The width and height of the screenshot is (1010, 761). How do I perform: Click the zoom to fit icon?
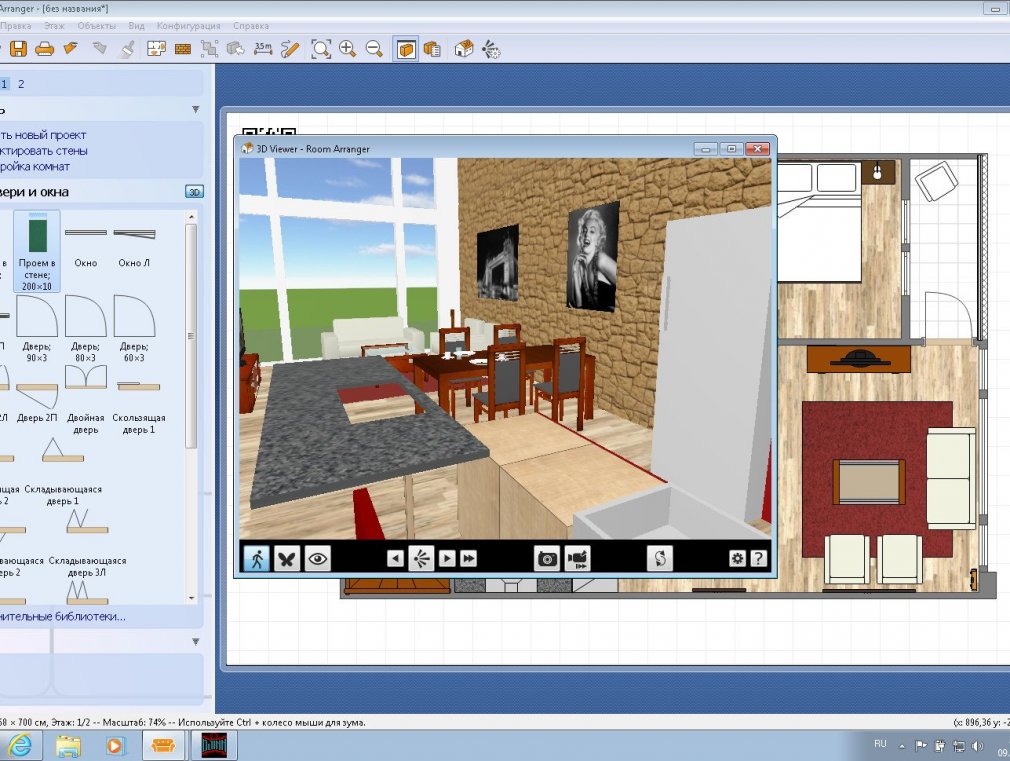click(321, 49)
